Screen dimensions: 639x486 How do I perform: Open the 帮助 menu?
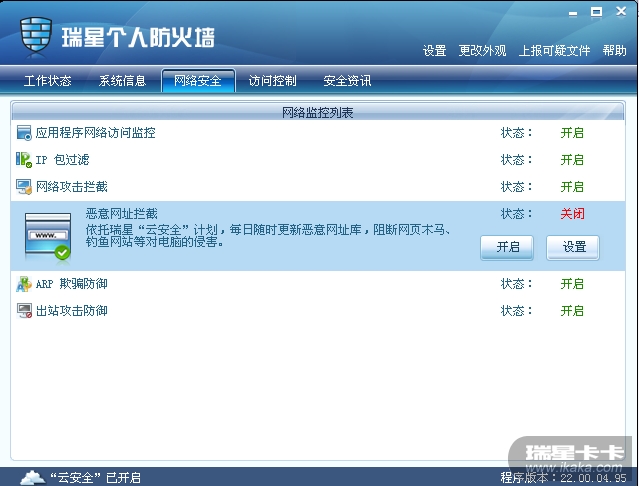point(615,51)
